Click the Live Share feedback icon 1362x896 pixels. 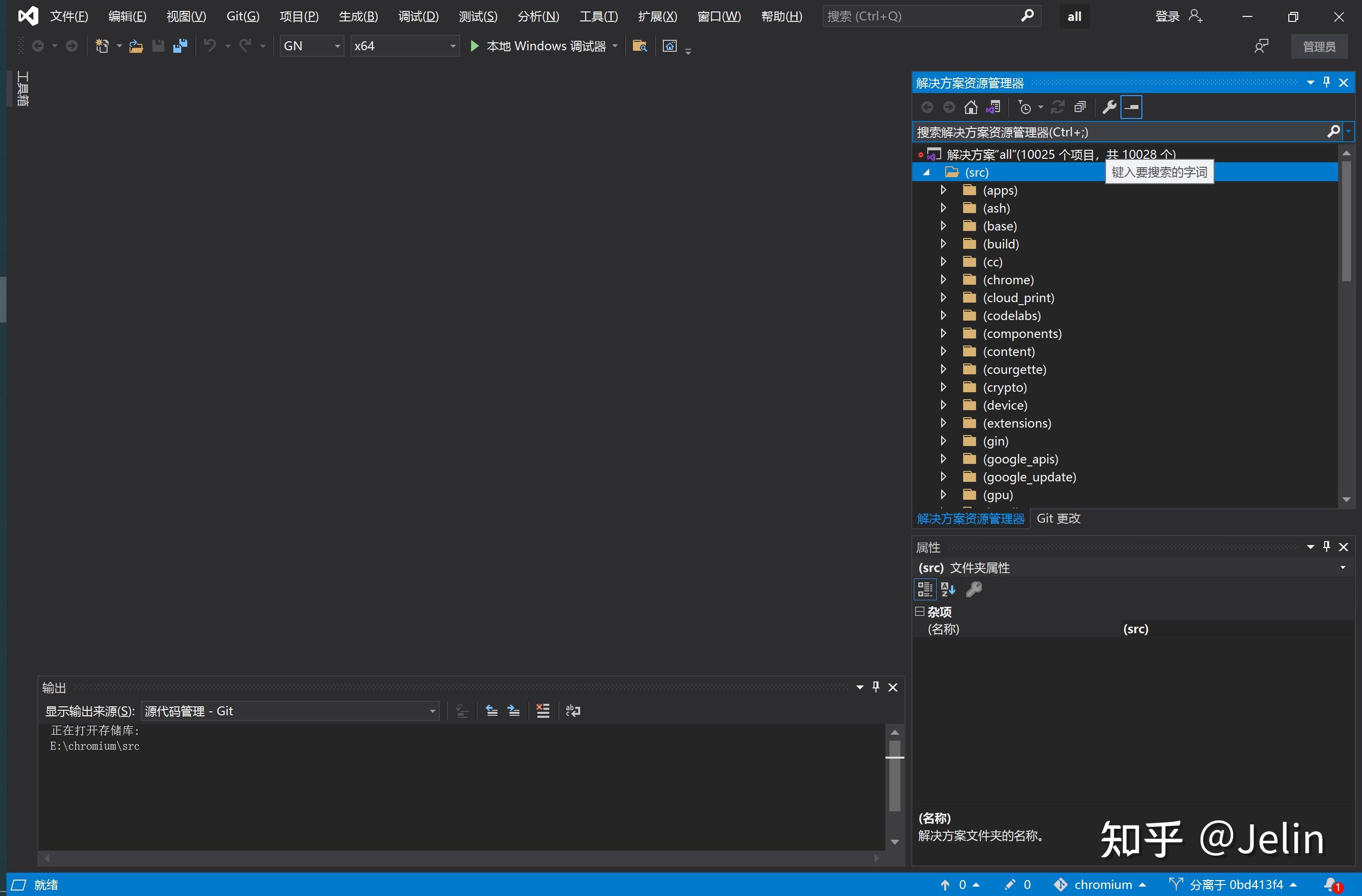click(x=1261, y=46)
